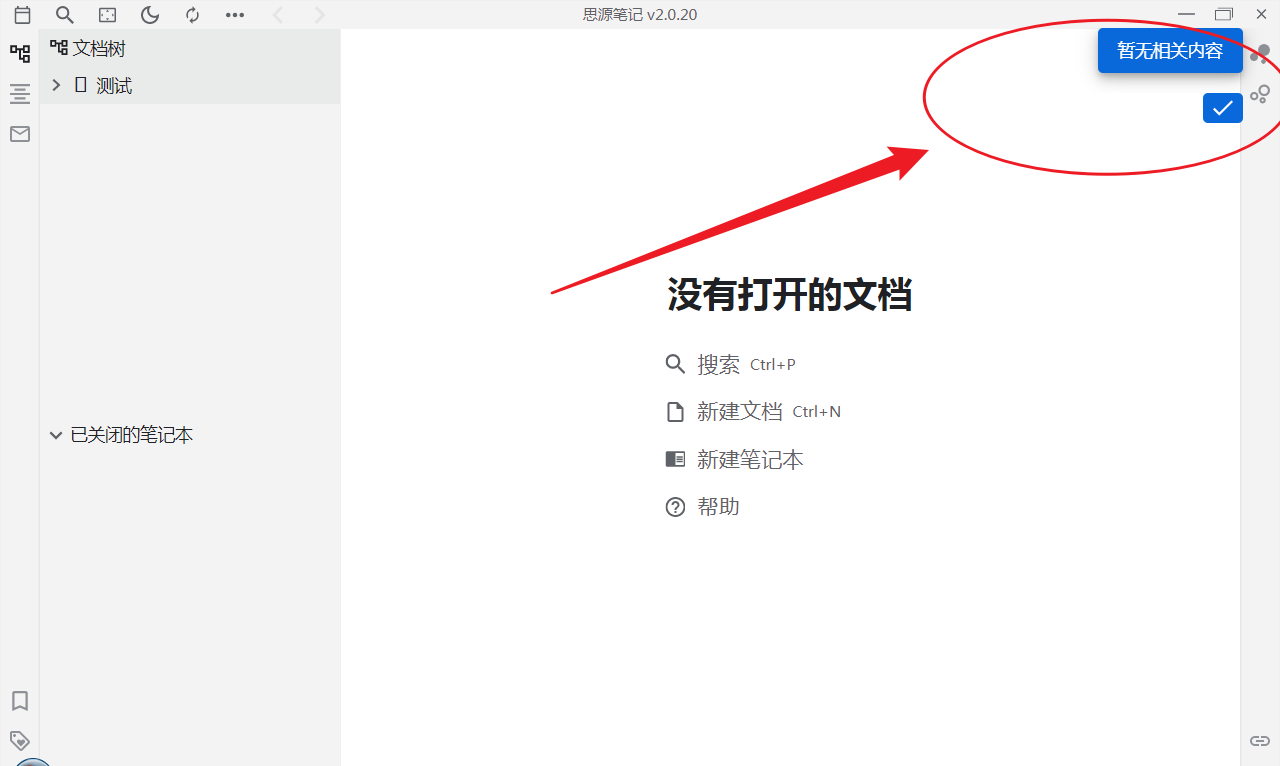Restore down the 思源笔记 window
Viewport: 1280px width, 766px height.
[1224, 14]
